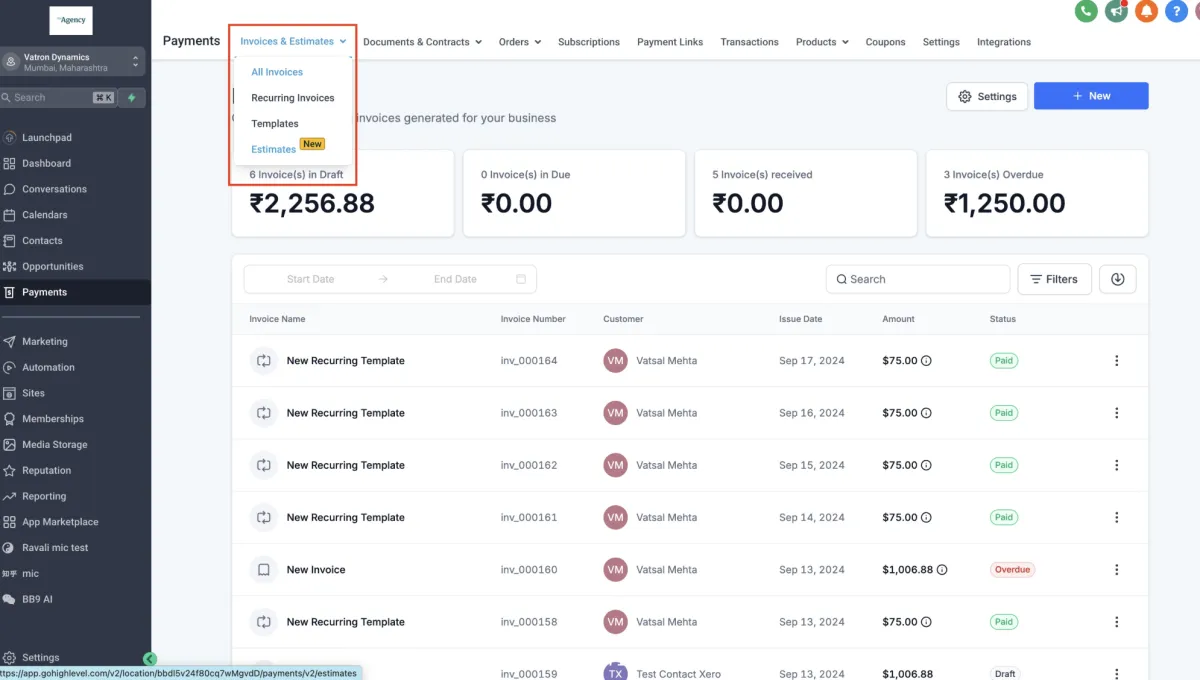Select Estimates from dropdown
This screenshot has height=680, width=1200.
274,150
